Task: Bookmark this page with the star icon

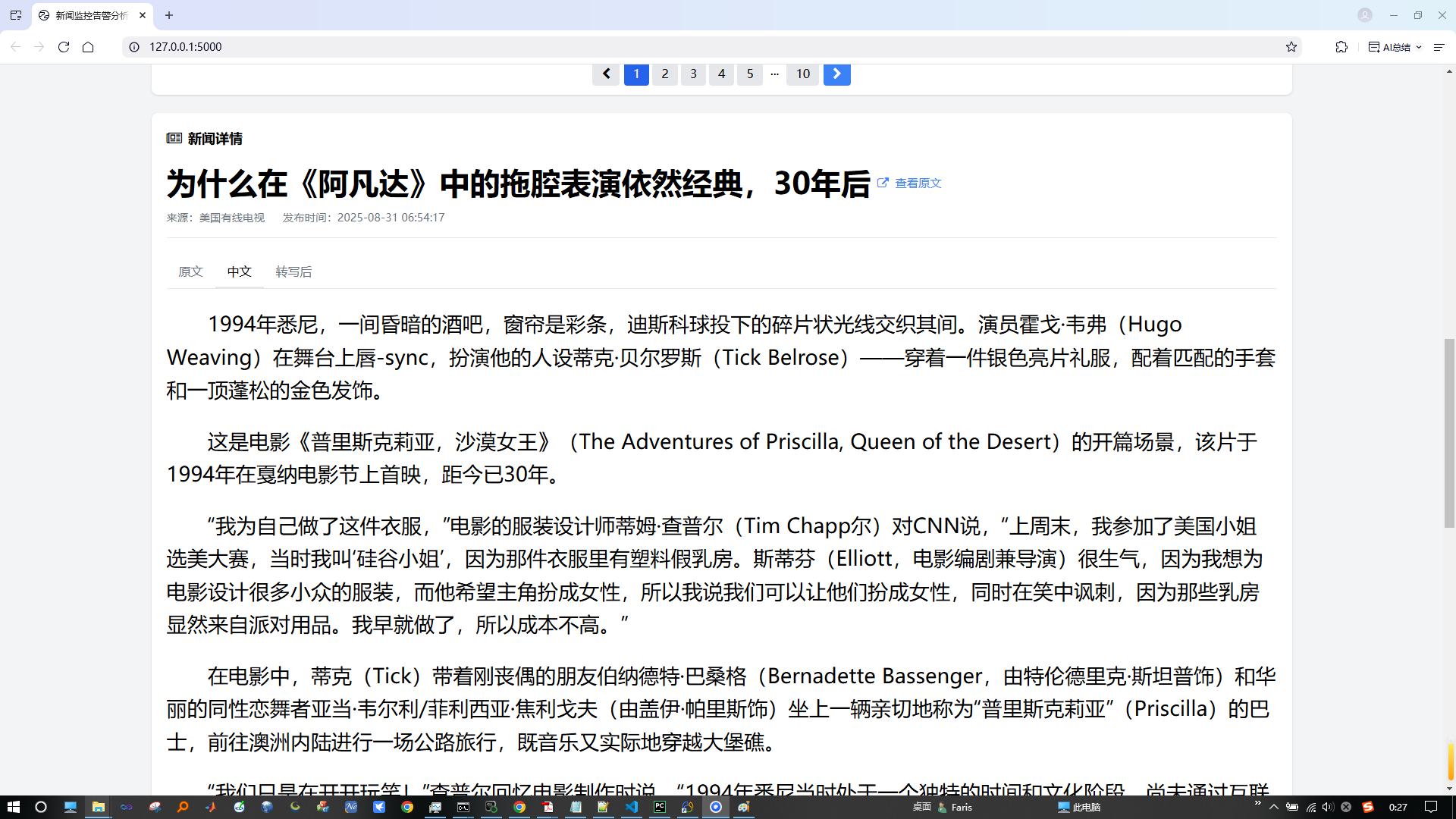Action: pos(1291,47)
